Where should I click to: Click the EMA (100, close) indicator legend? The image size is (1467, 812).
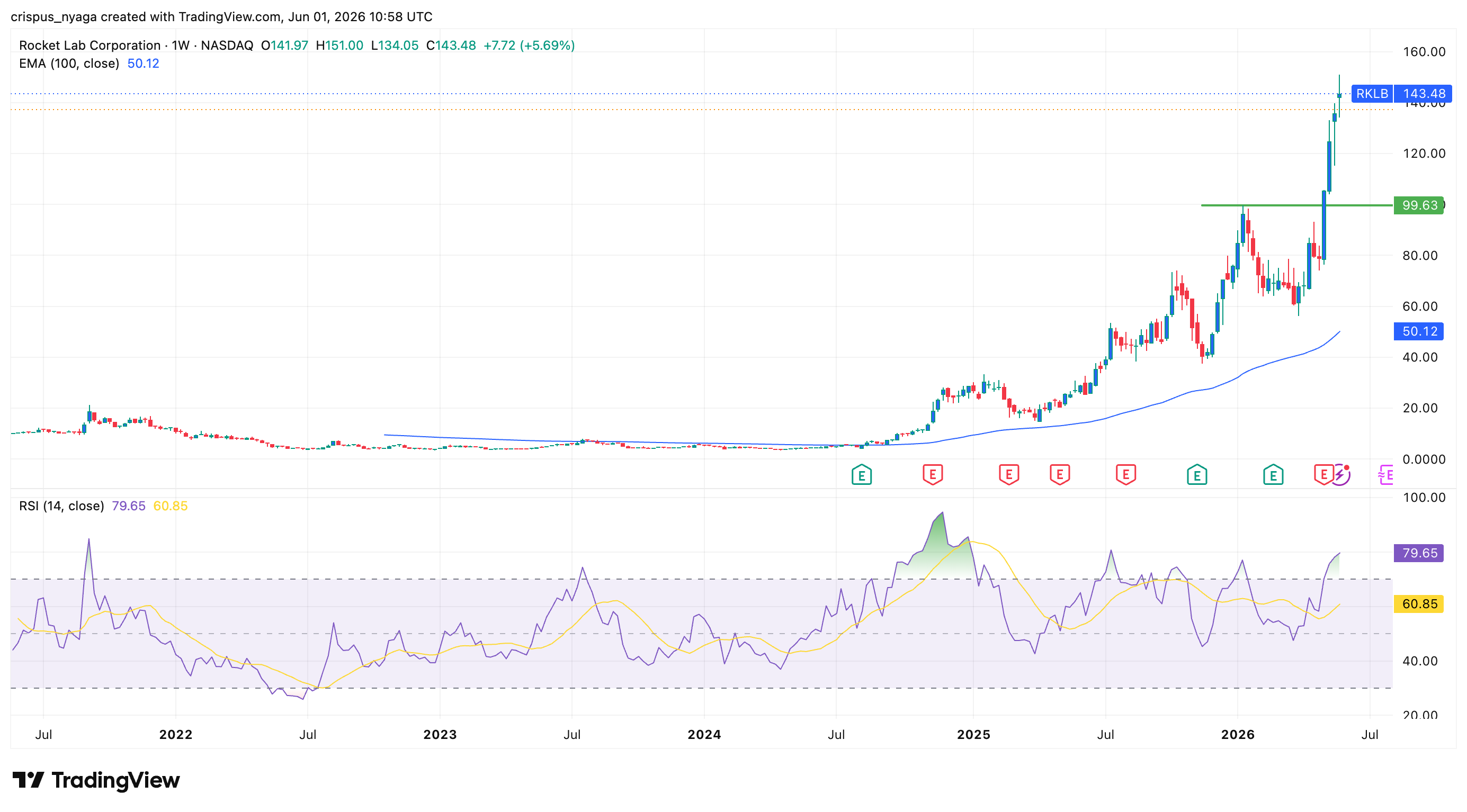point(69,64)
